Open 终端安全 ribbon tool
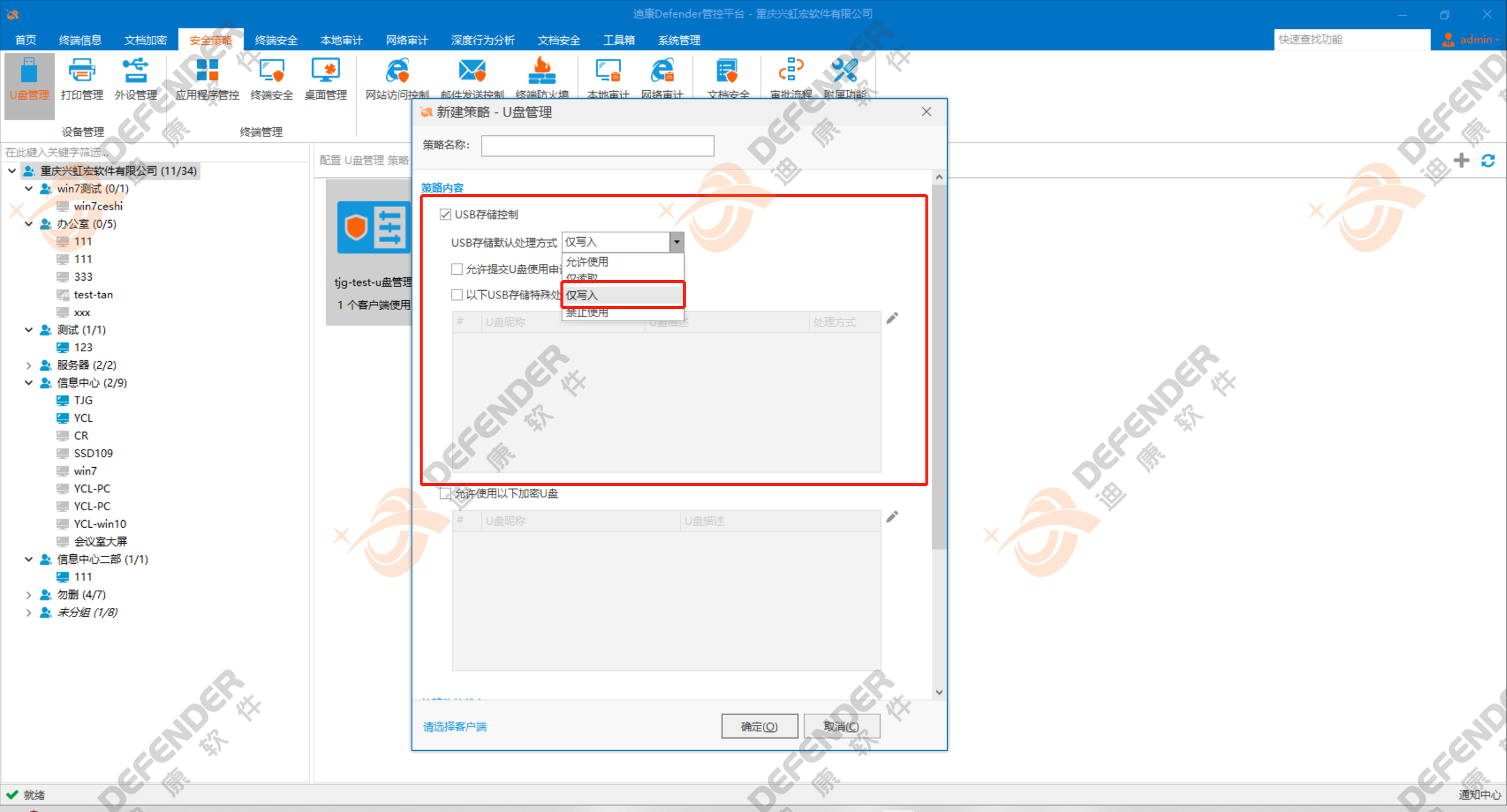 [271, 80]
